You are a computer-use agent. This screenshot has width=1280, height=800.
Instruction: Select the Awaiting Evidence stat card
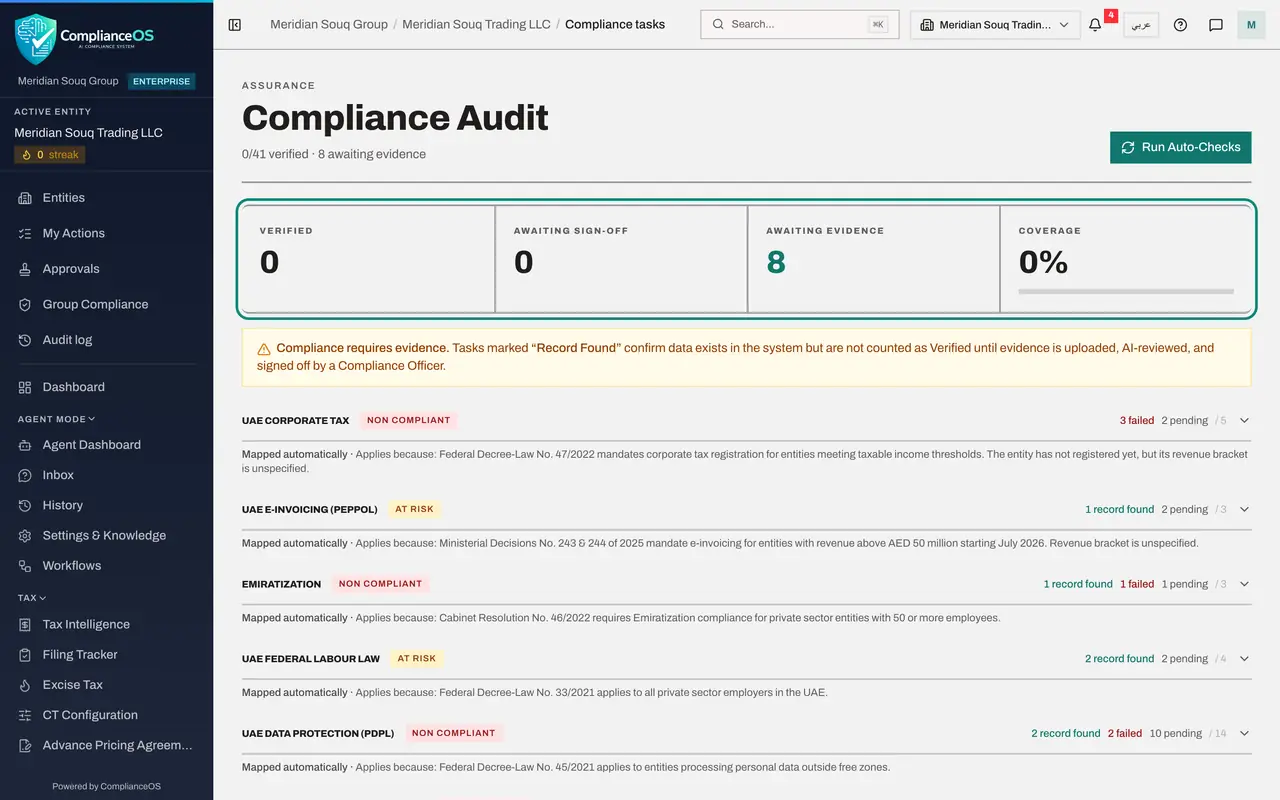point(874,260)
